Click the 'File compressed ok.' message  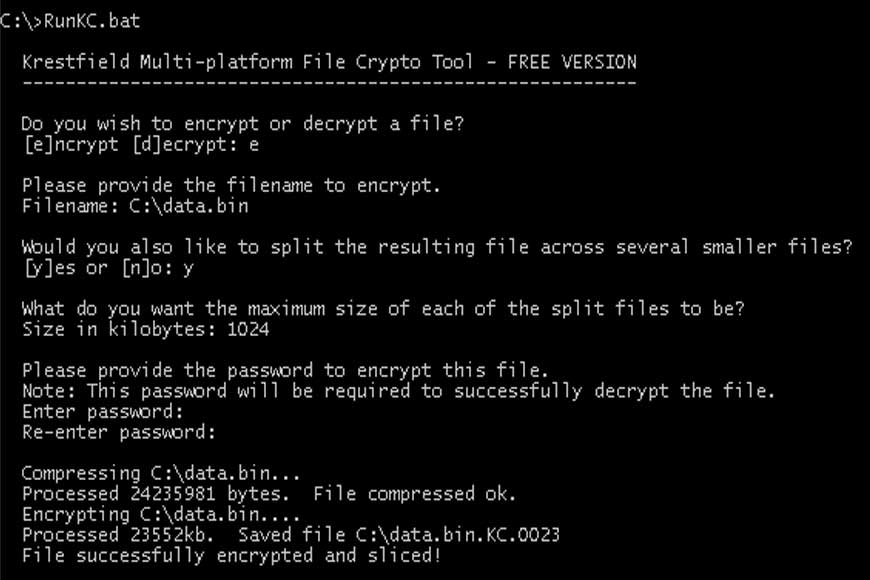click(414, 494)
